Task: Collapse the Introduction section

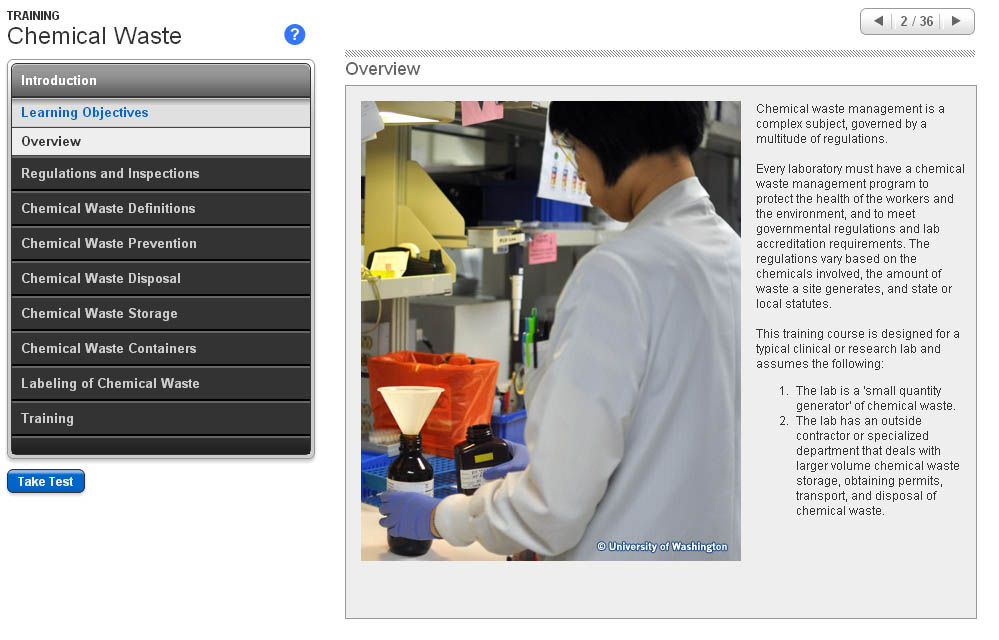Action: pos(161,80)
